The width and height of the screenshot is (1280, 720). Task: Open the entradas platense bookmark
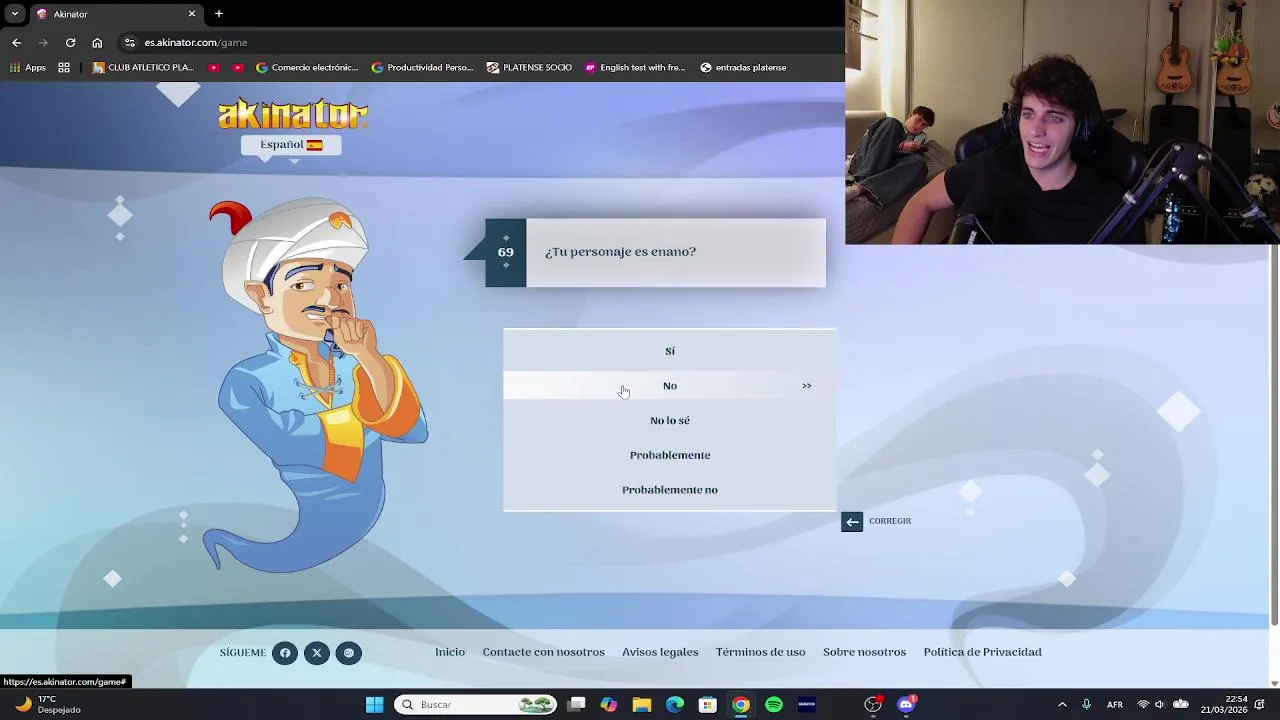point(743,68)
